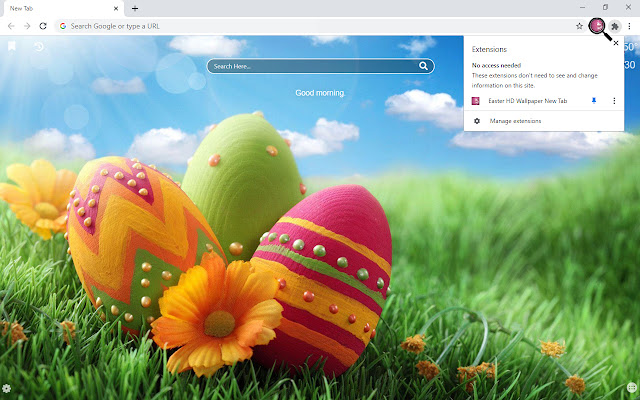Open the settings gear at the page's bottom left
Screen dimensions: 640x400
point(7,388)
